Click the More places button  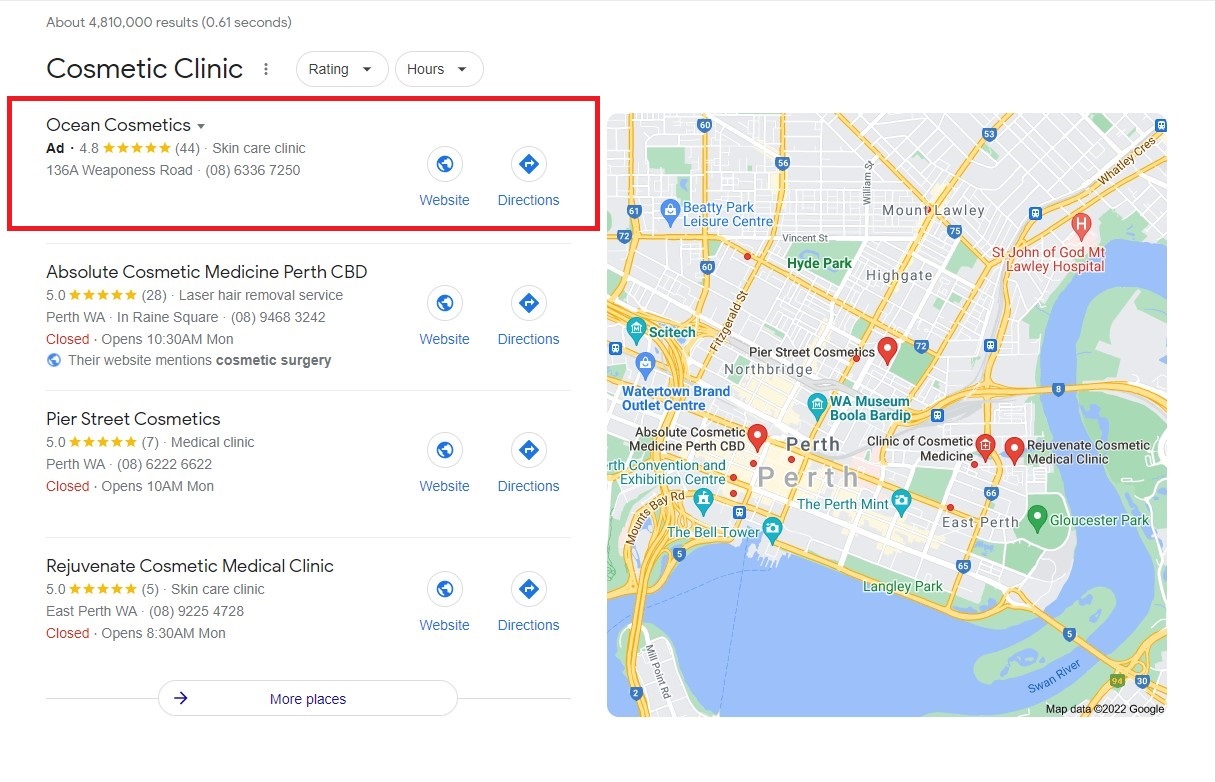click(308, 699)
